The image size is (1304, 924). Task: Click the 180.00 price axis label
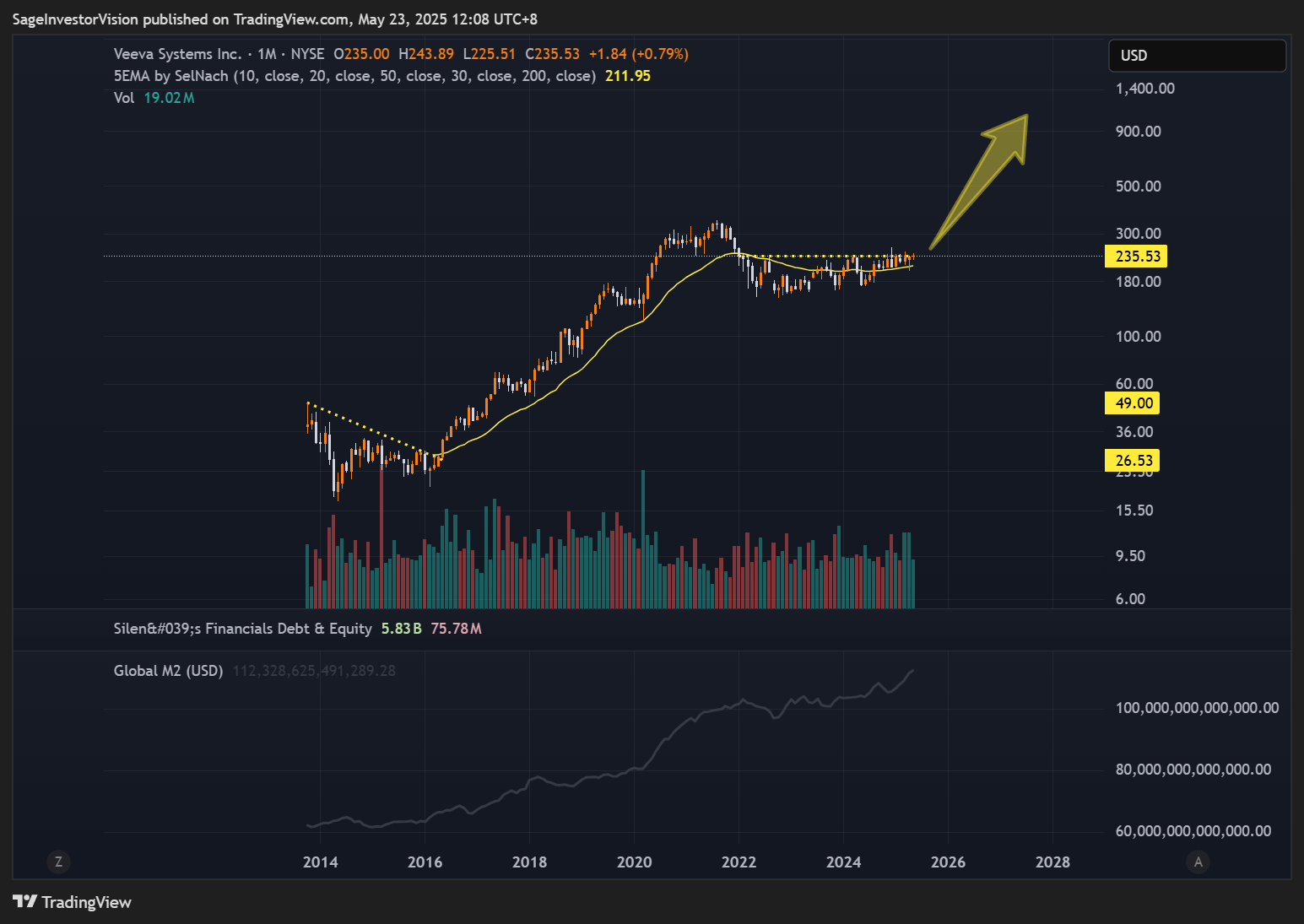pyautogui.click(x=1139, y=282)
